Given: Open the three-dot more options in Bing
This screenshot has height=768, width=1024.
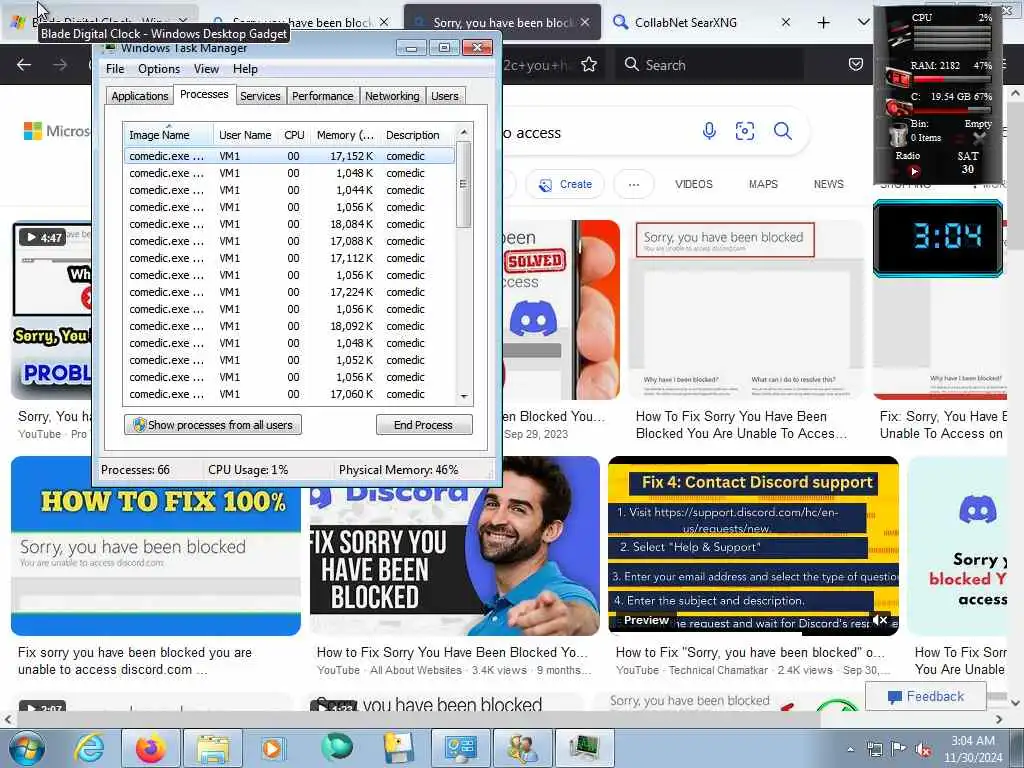Looking at the screenshot, I should tap(633, 184).
